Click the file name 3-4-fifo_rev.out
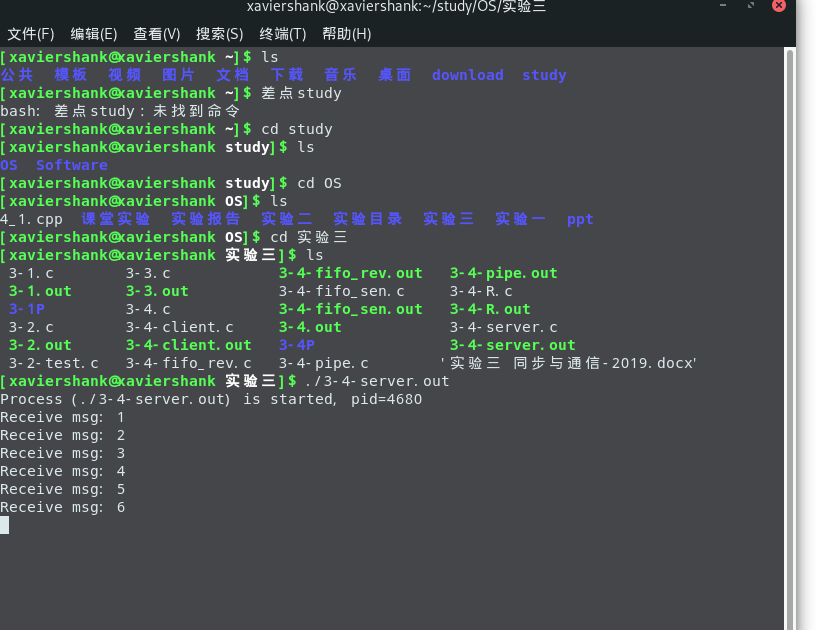This screenshot has height=630, width=816. [x=351, y=273]
